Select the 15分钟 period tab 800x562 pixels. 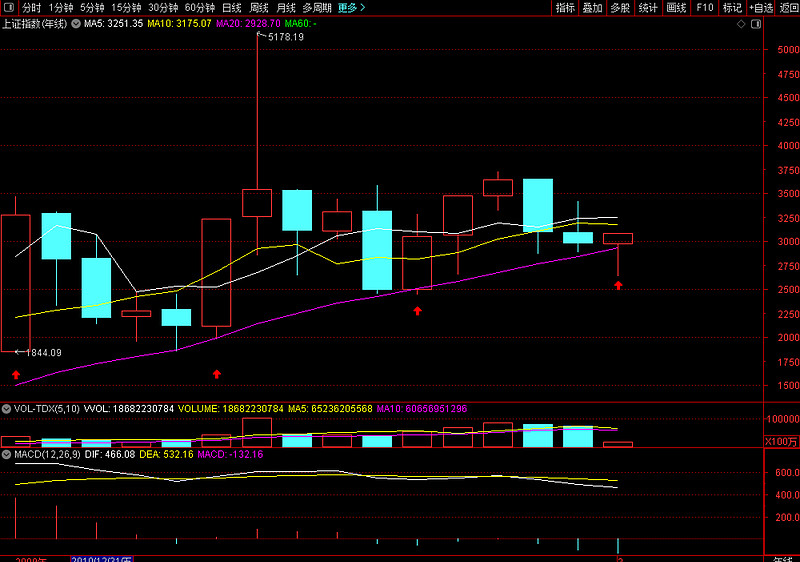coord(126,8)
